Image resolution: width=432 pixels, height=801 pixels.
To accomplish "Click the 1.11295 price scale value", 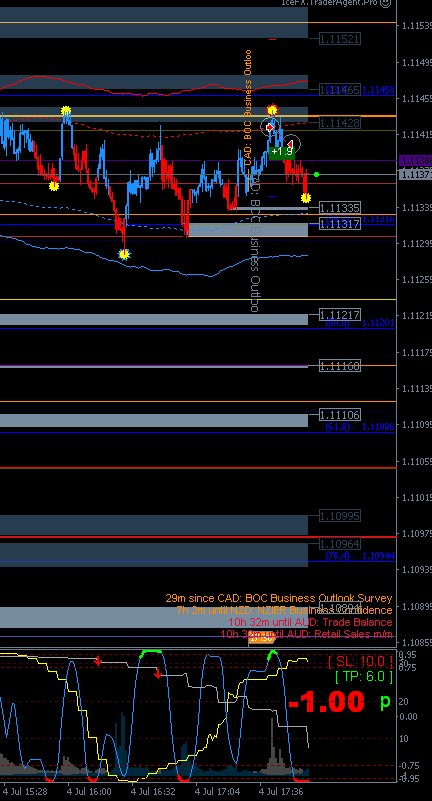I will pyautogui.click(x=417, y=244).
